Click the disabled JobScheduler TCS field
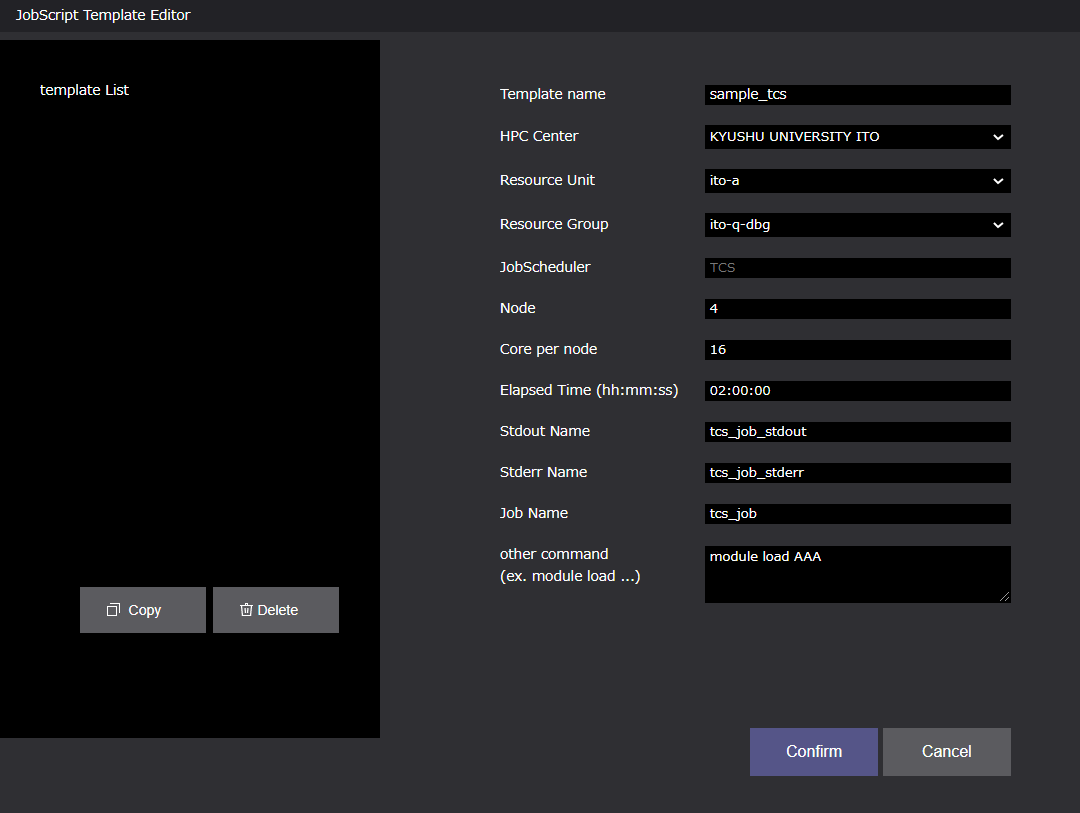Image resolution: width=1080 pixels, height=813 pixels. pyautogui.click(x=857, y=268)
